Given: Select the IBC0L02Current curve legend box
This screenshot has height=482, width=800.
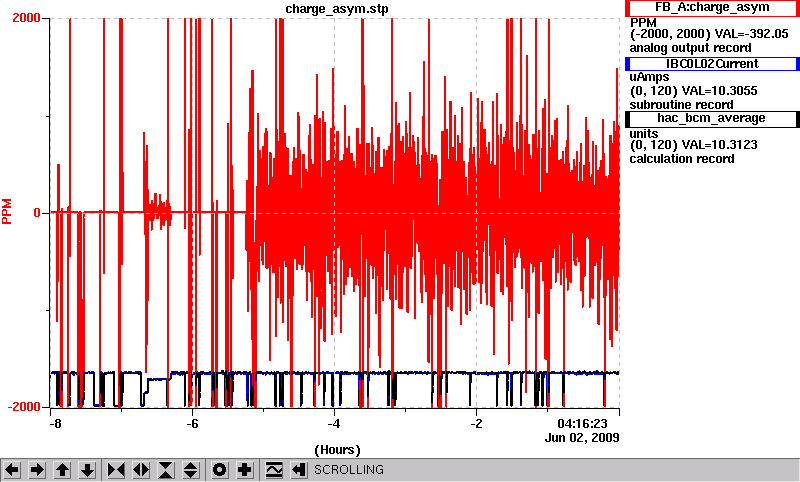Looking at the screenshot, I should pos(712,64).
